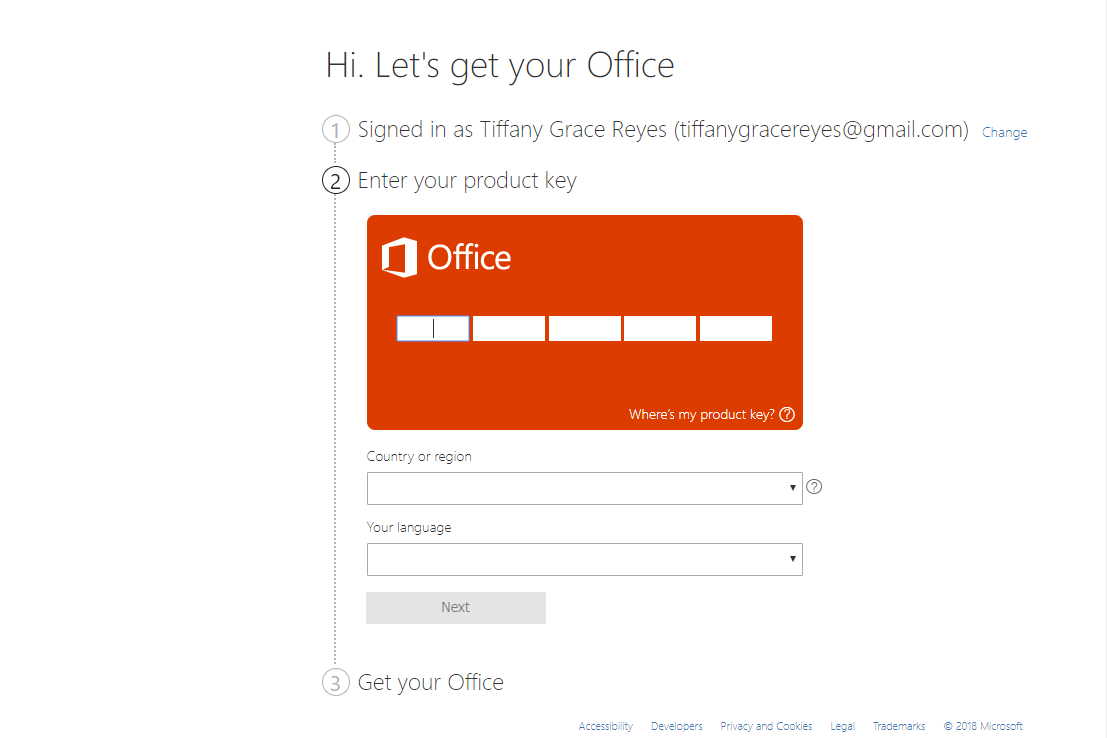The height and width of the screenshot is (738, 1107).
Task: Click the second product key segment field
Action: tap(509, 328)
